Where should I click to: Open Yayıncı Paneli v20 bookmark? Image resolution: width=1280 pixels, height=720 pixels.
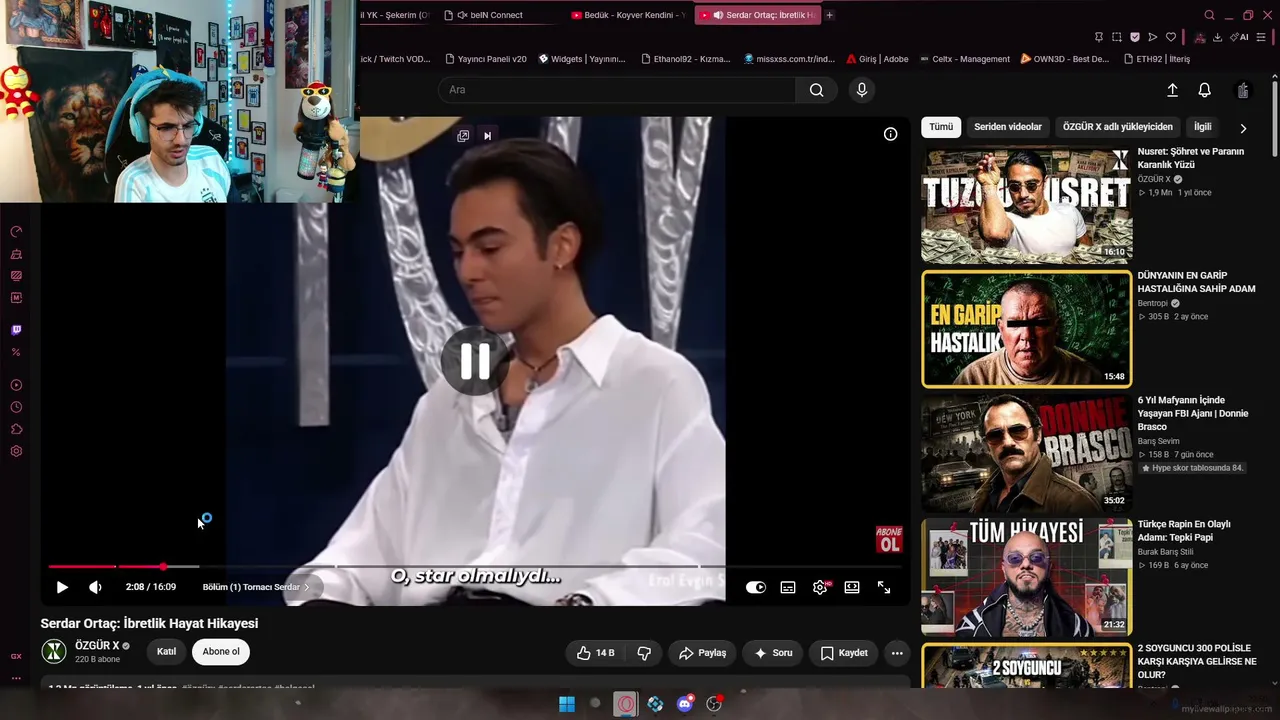tap(486, 59)
